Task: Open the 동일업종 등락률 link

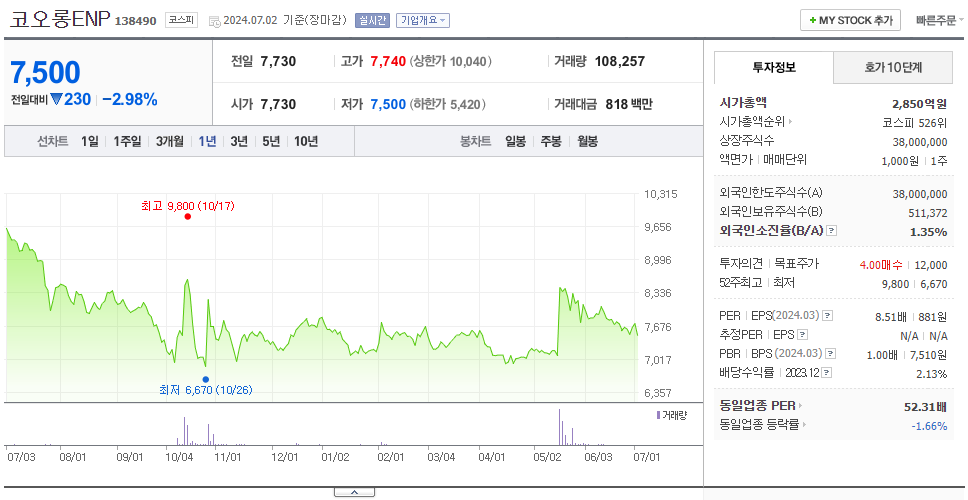Action: 759,425
